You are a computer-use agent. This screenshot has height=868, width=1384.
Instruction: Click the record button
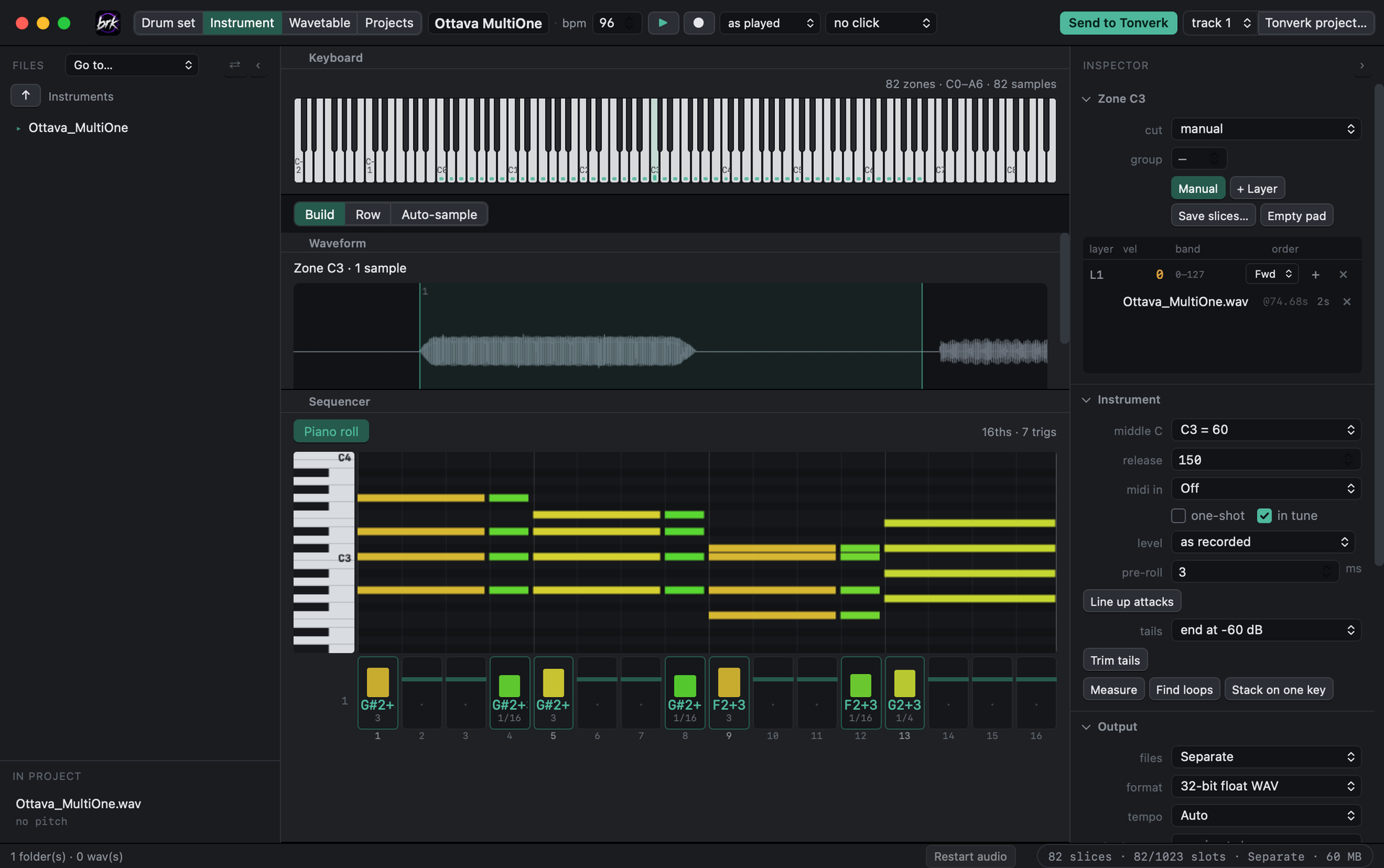click(x=698, y=23)
